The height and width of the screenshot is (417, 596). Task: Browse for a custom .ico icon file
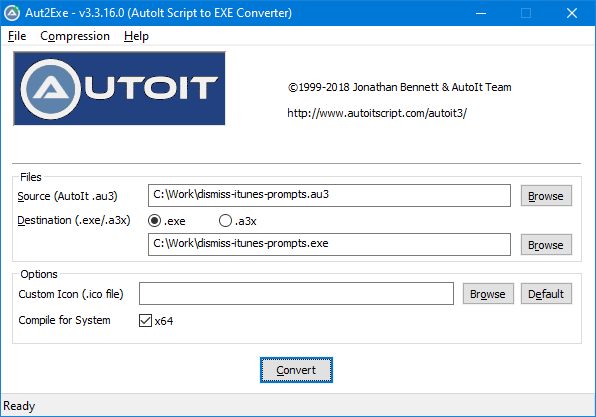point(488,294)
